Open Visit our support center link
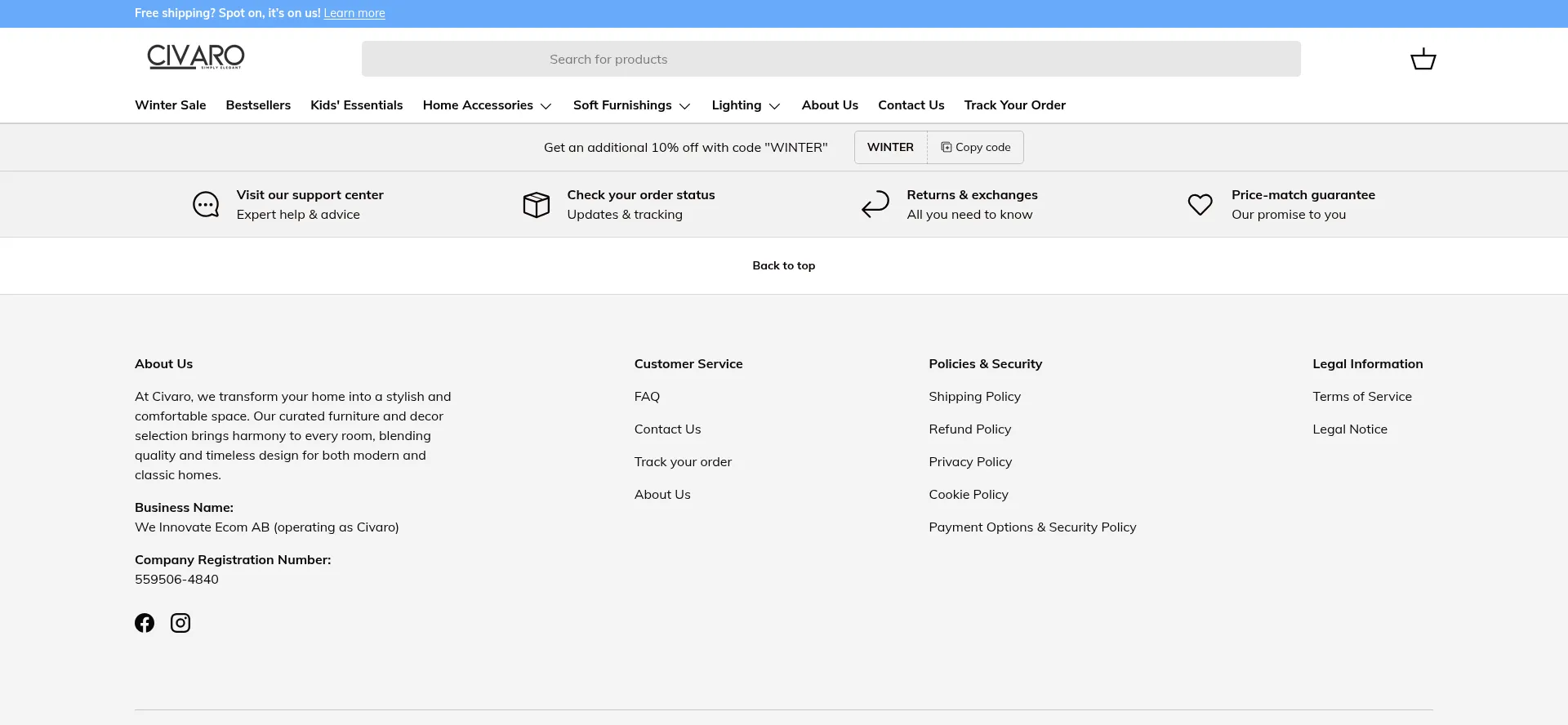This screenshot has height=725, width=1568. click(x=310, y=194)
